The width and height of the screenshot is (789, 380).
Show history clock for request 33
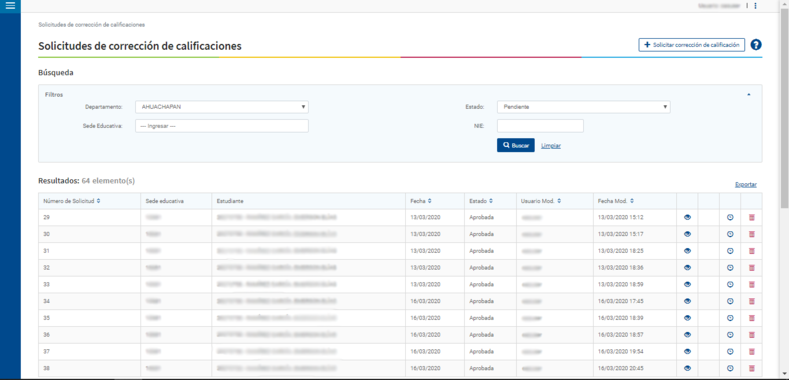(x=730, y=284)
